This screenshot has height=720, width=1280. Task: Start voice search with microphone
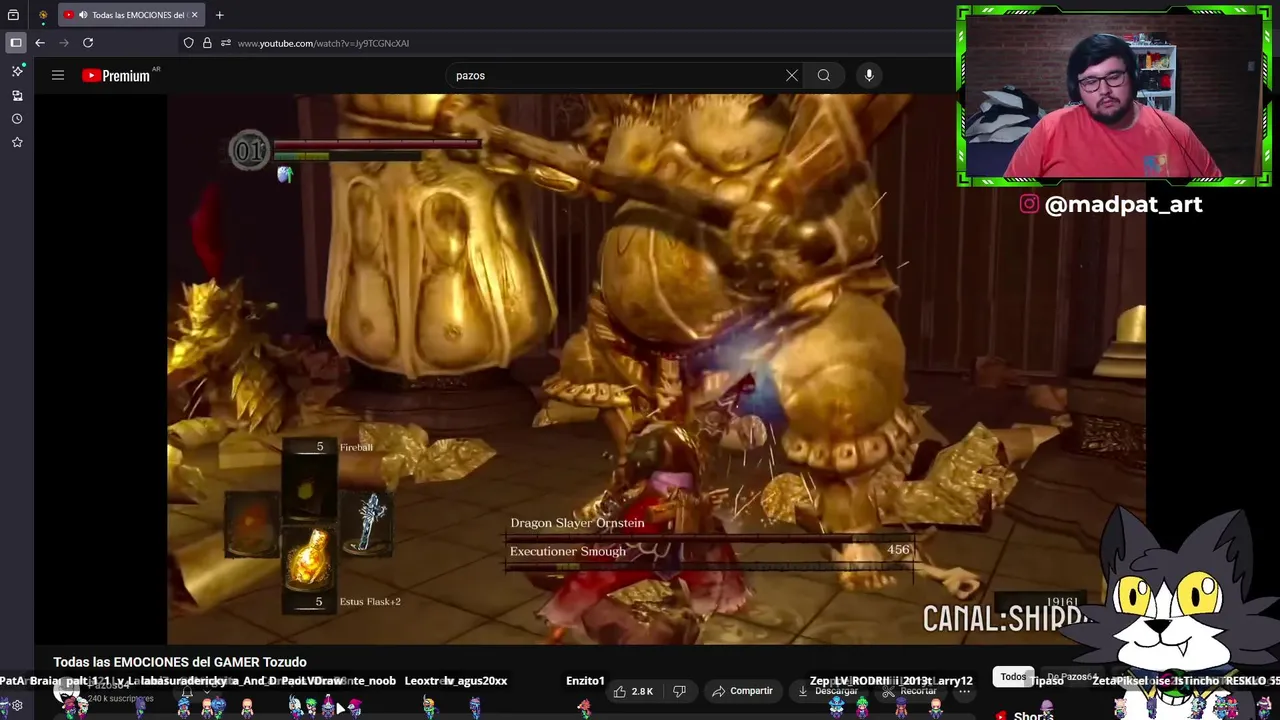point(869,75)
